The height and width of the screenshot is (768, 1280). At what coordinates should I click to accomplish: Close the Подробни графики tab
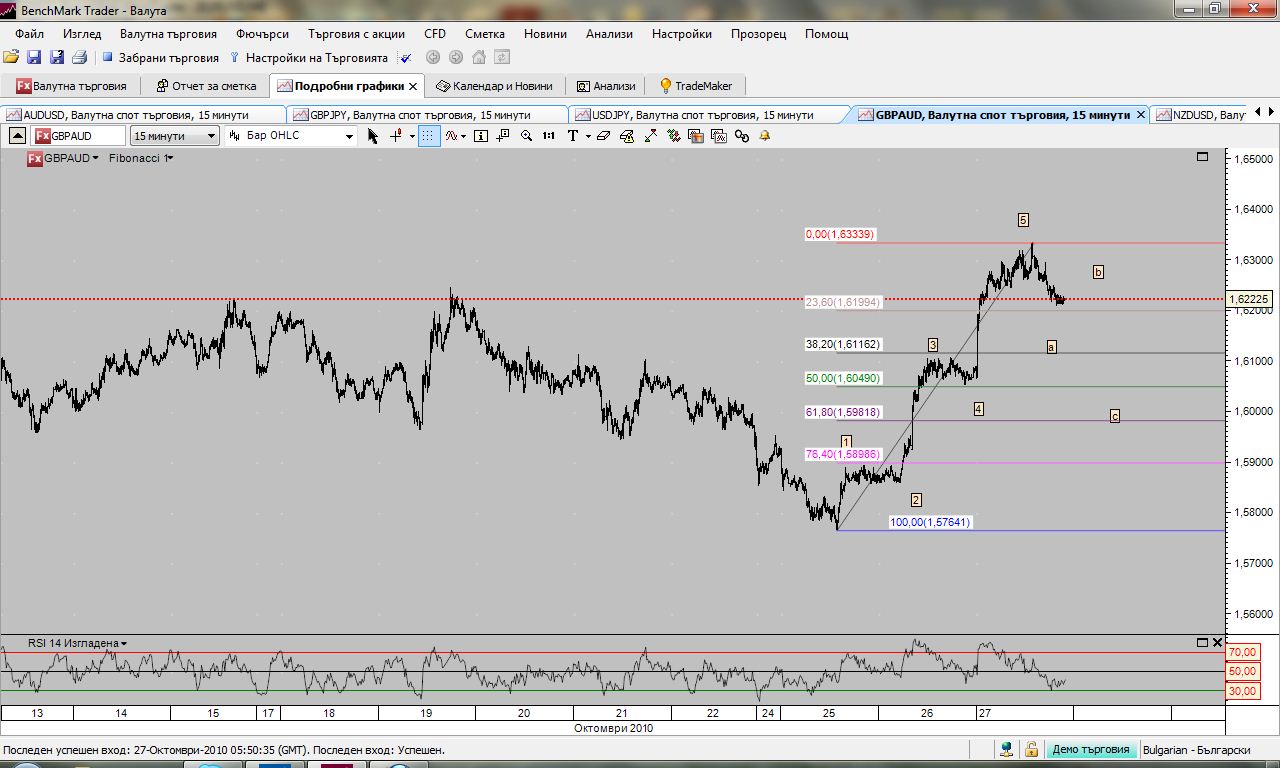(x=413, y=86)
